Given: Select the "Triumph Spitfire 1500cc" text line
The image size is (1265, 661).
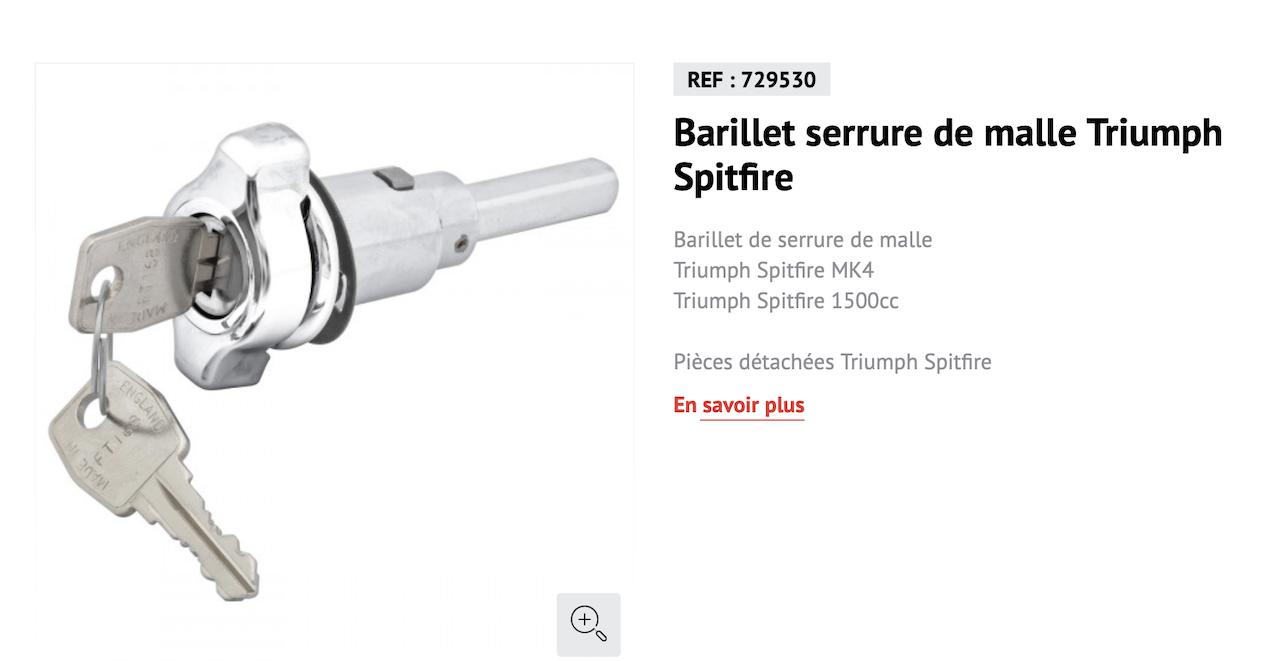Looking at the screenshot, I should pyautogui.click(x=786, y=300).
